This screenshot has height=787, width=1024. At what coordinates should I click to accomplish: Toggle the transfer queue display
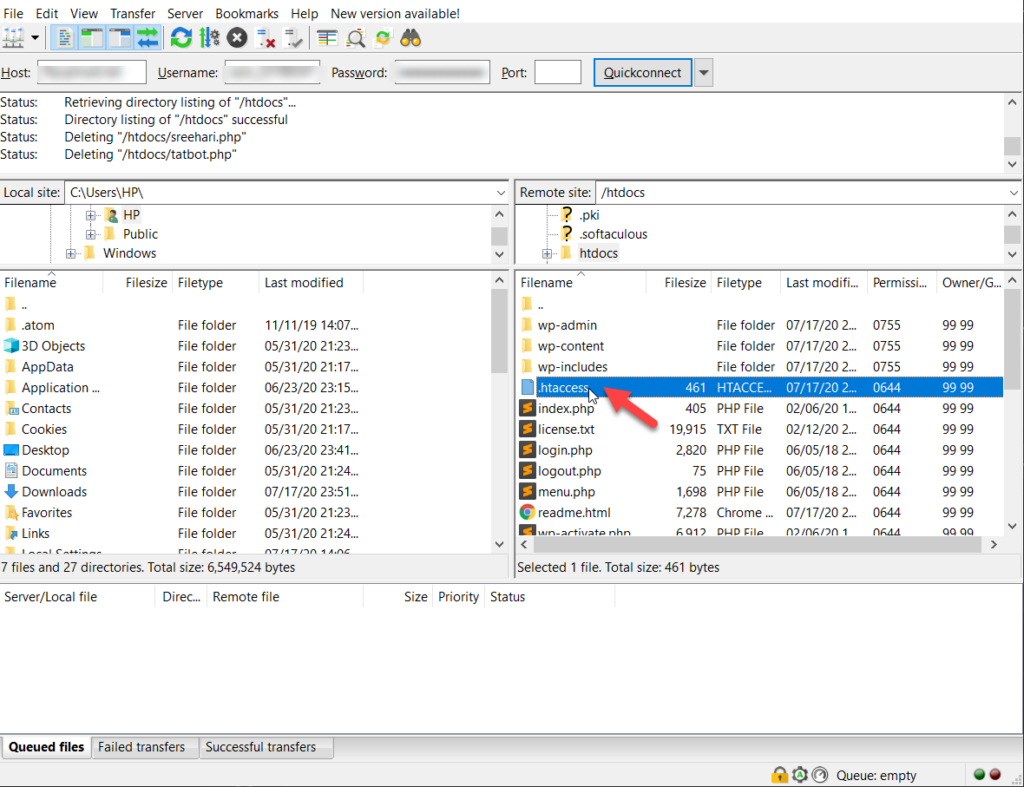[148, 39]
